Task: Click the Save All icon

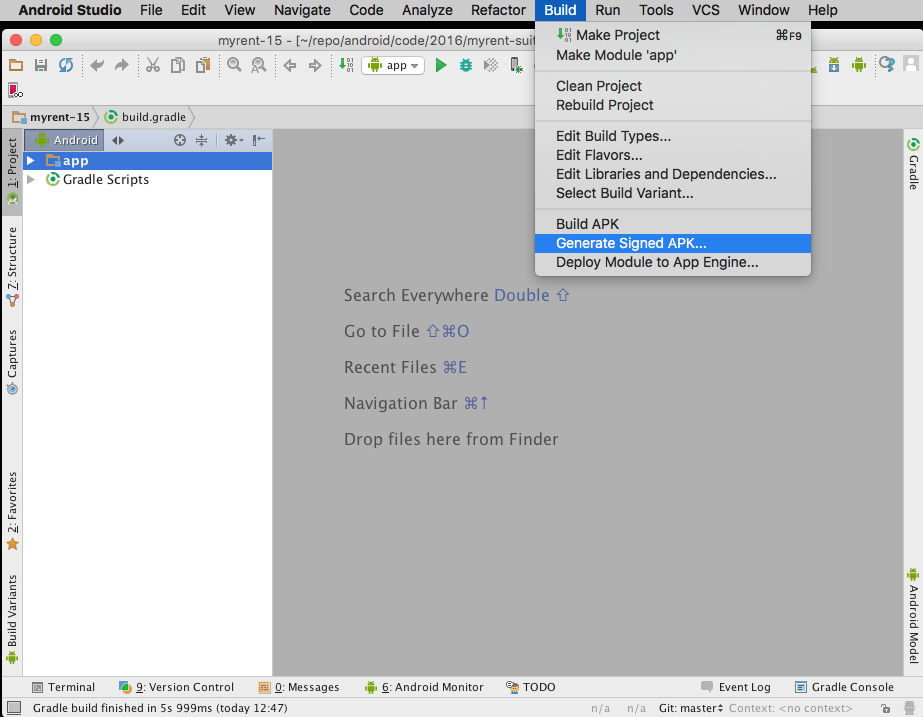Action: (40, 64)
